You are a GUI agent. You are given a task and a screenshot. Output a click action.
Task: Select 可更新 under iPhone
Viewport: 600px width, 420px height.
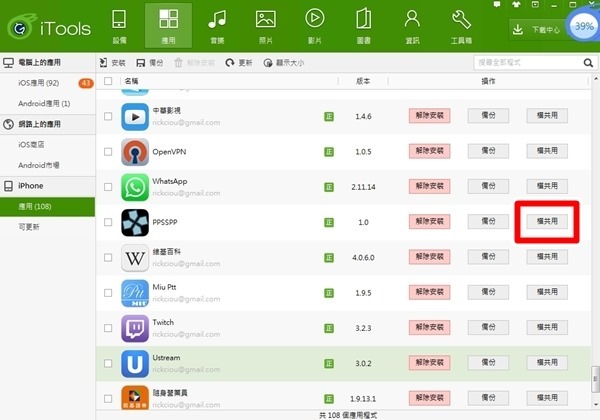pos(47,227)
